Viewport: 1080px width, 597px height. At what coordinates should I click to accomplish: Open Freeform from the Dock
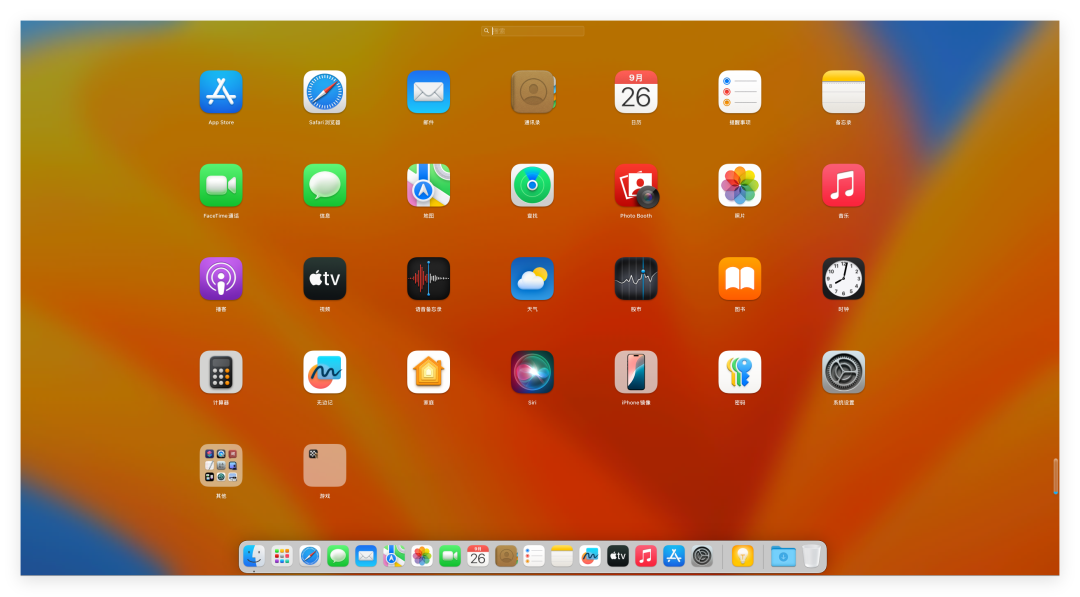coord(590,556)
